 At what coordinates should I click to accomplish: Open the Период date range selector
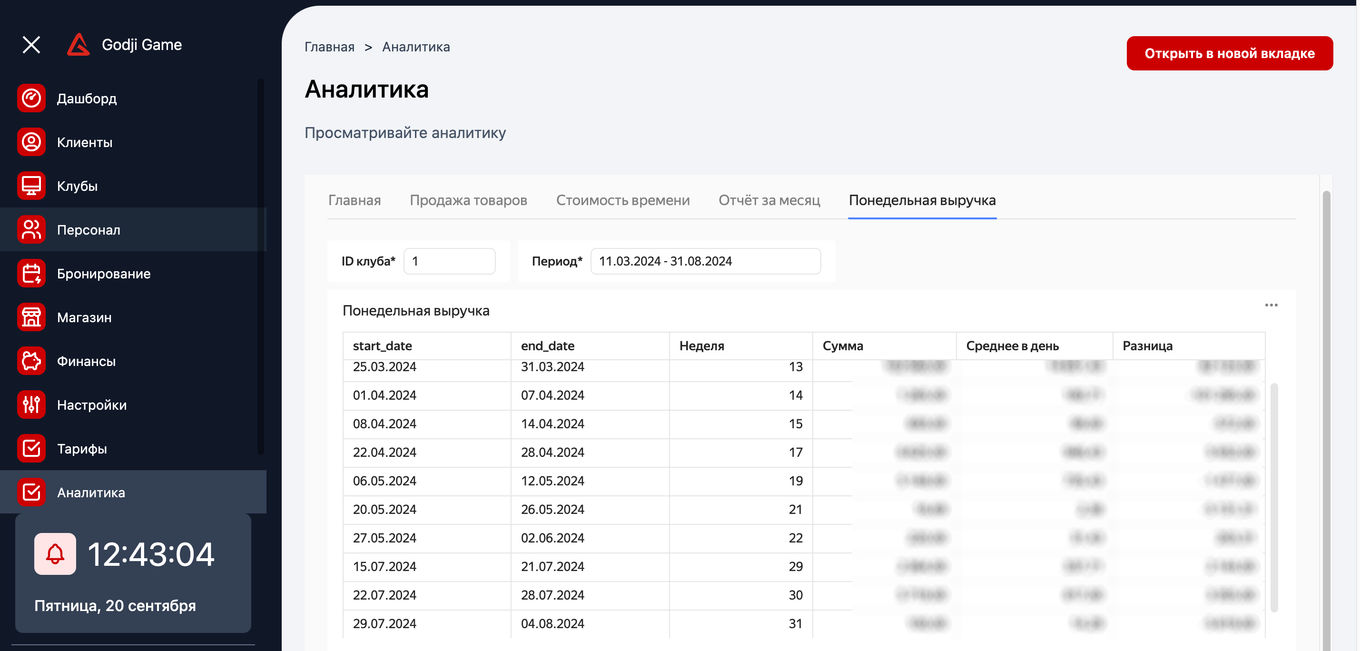pyautogui.click(x=705, y=260)
